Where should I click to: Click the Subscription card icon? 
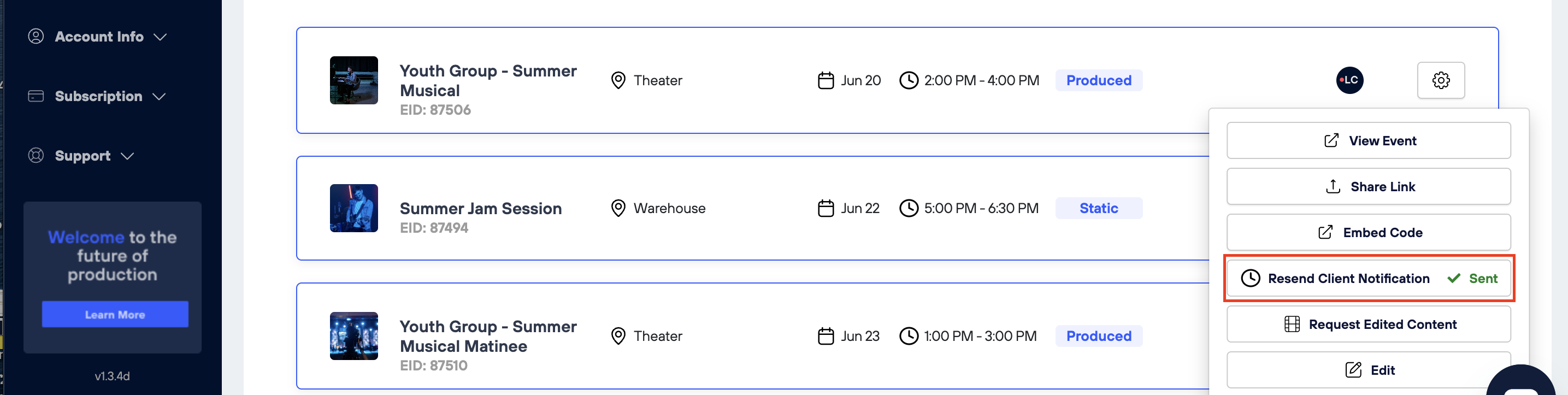pos(36,96)
